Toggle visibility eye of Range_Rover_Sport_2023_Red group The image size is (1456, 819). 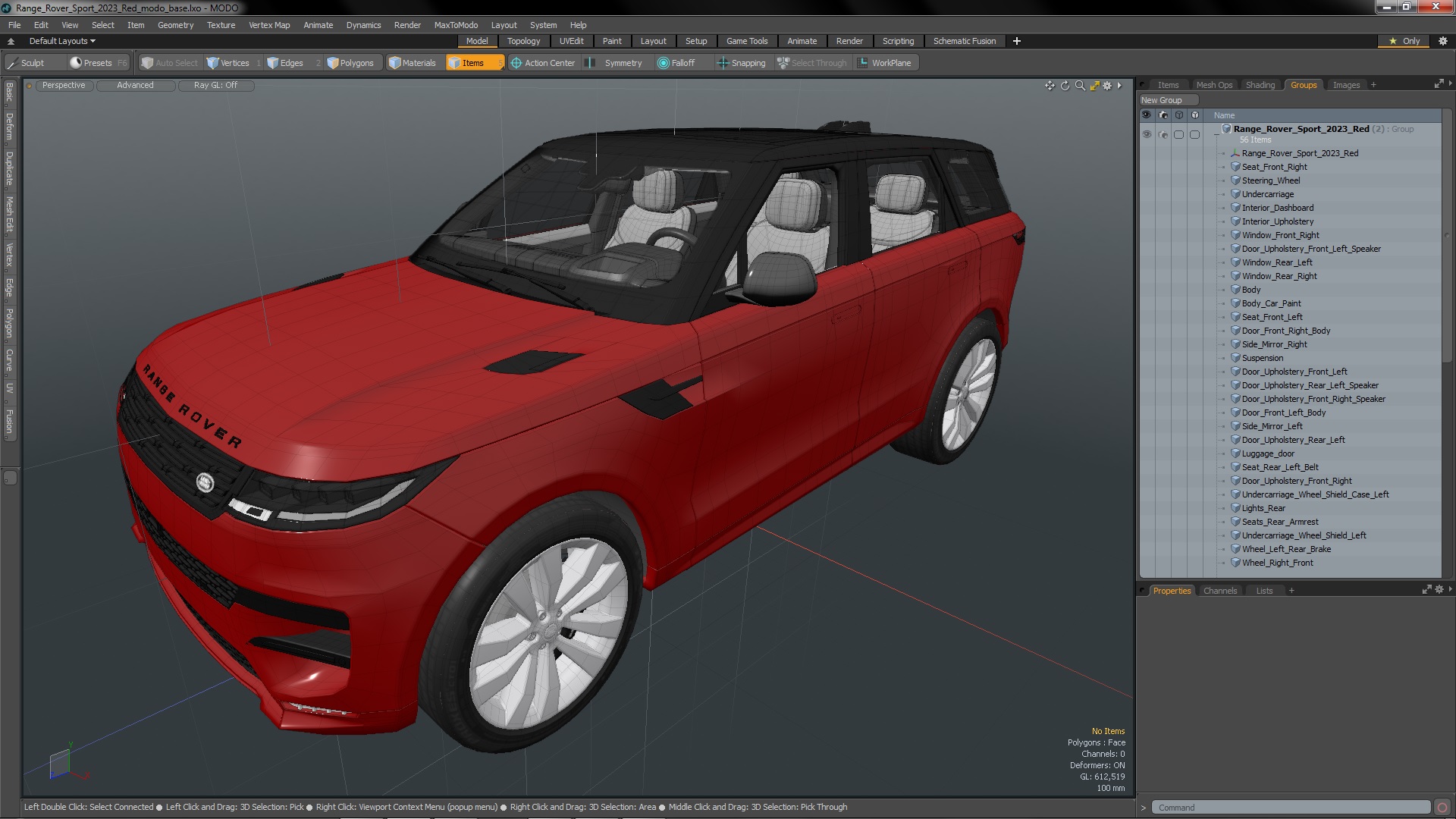tap(1147, 134)
